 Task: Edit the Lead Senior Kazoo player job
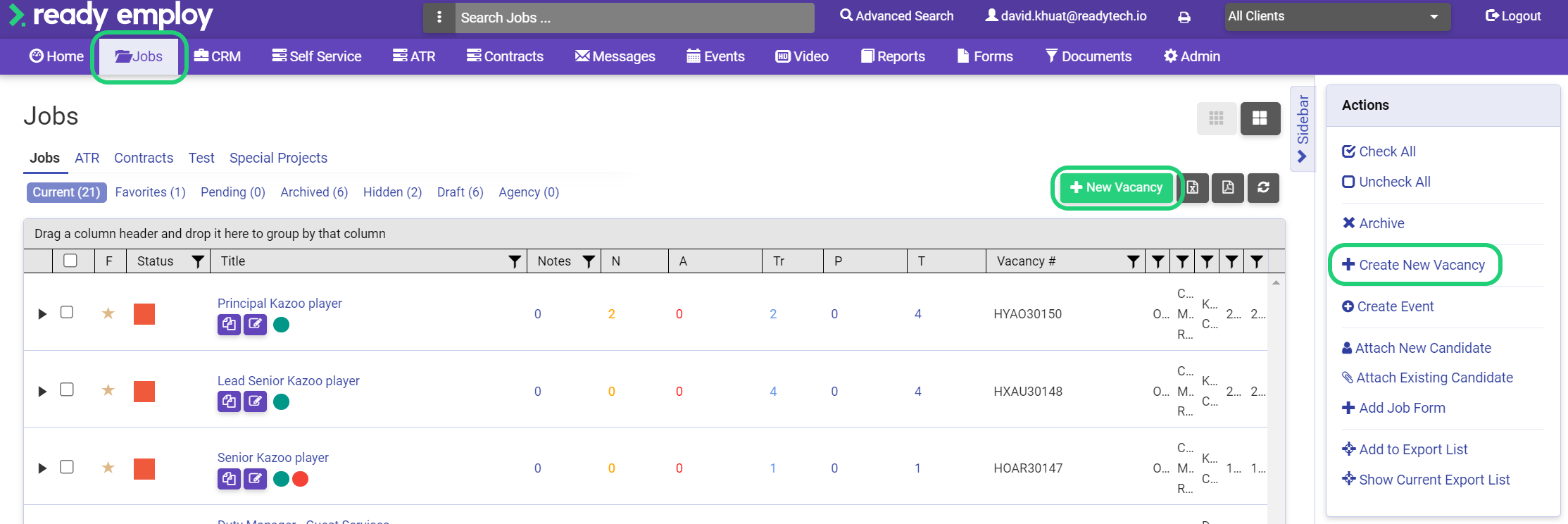coord(255,401)
